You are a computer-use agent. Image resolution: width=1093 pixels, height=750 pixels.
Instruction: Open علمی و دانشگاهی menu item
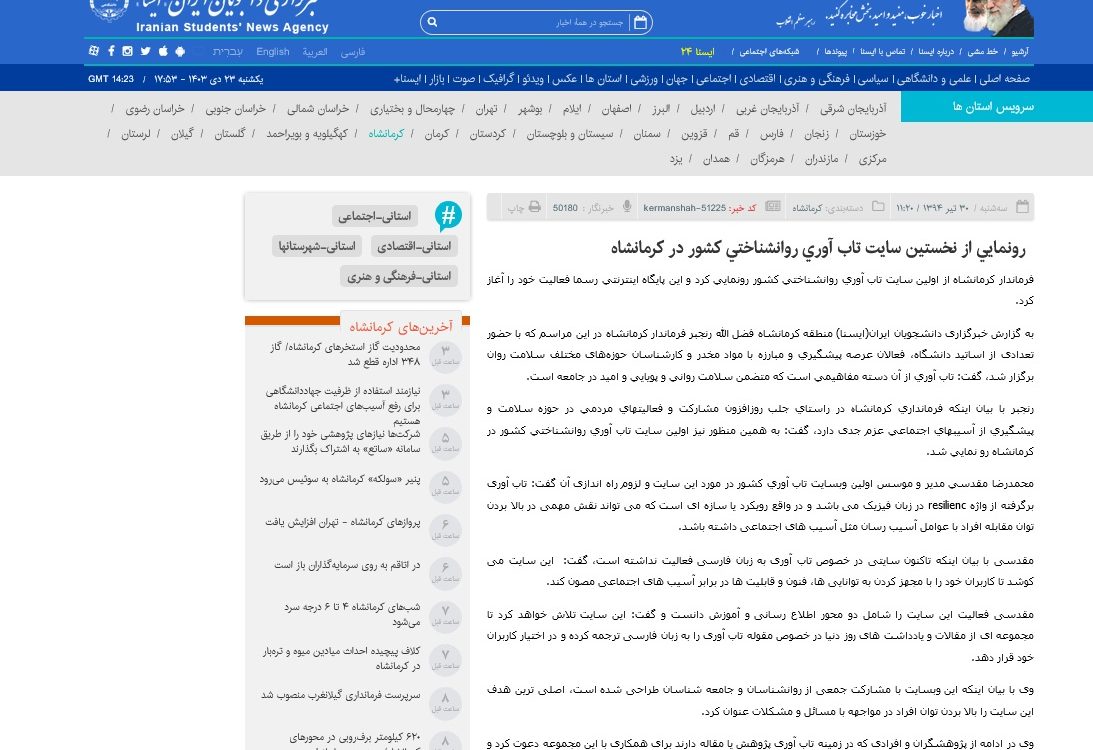(934, 79)
